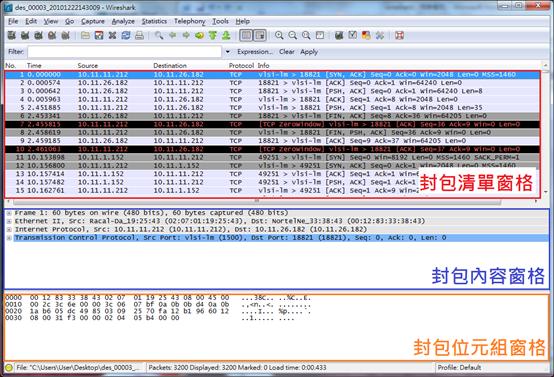Click the Apply filter button
Screen dimensions: 554x377
pyautogui.click(x=309, y=52)
